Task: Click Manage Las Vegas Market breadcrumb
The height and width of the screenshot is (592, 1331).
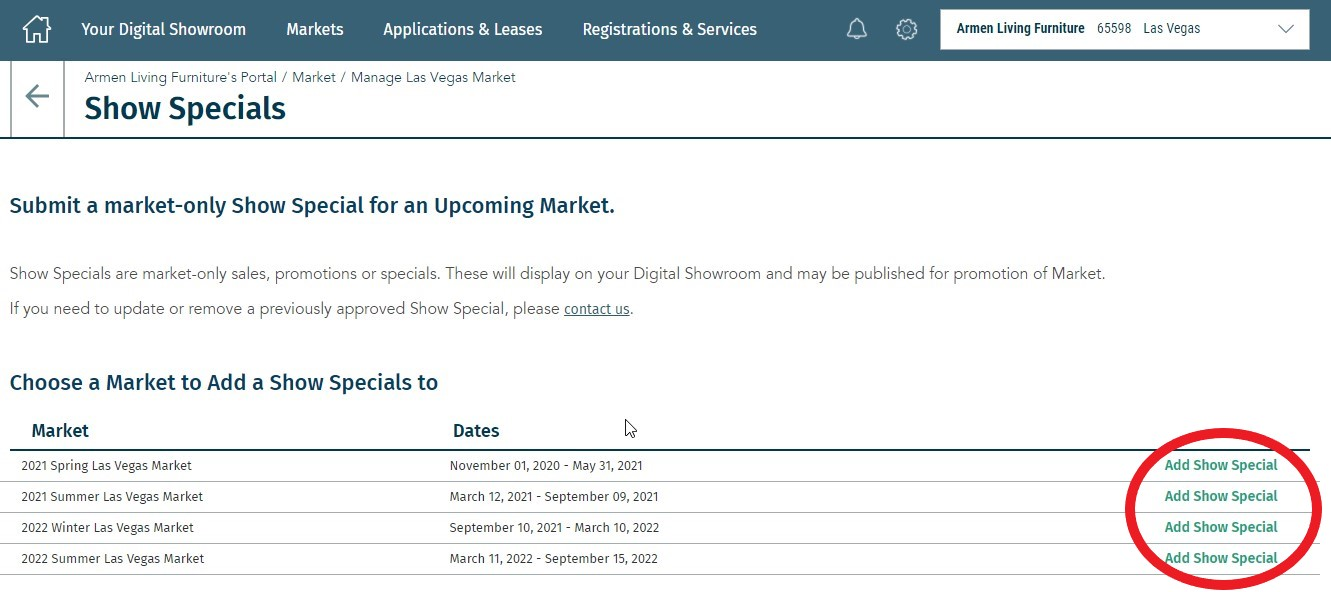Action: (433, 77)
